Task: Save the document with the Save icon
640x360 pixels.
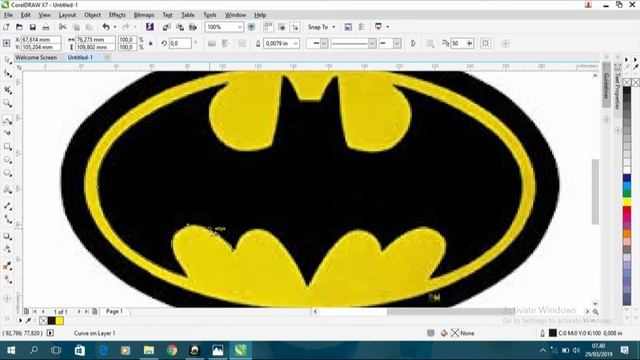Action: pyautogui.click(x=33, y=27)
